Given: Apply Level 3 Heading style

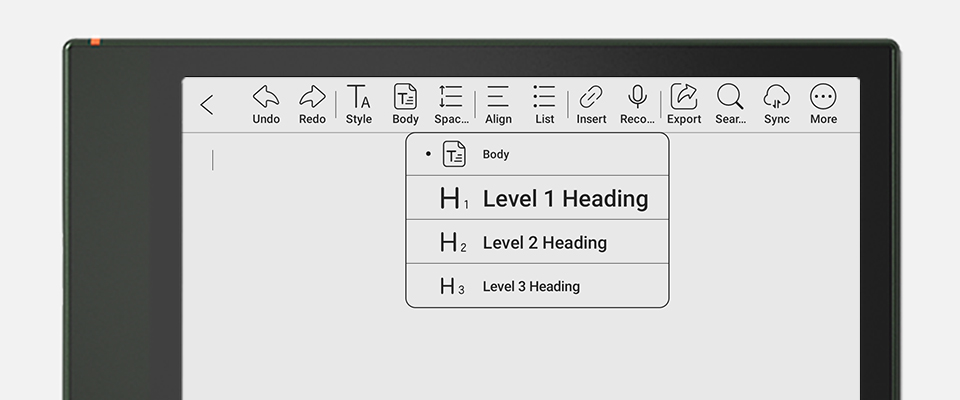Looking at the screenshot, I should coord(538,285).
